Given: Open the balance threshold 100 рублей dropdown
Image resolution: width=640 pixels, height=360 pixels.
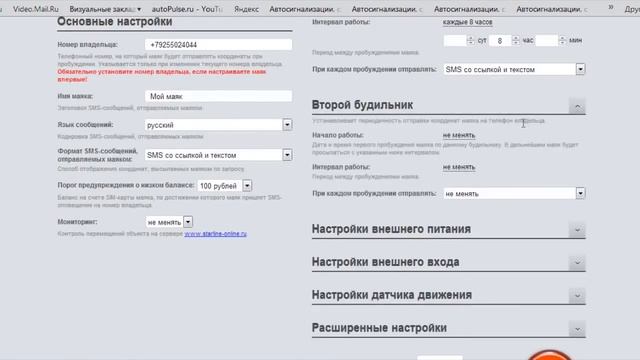Looking at the screenshot, I should [x=224, y=186].
